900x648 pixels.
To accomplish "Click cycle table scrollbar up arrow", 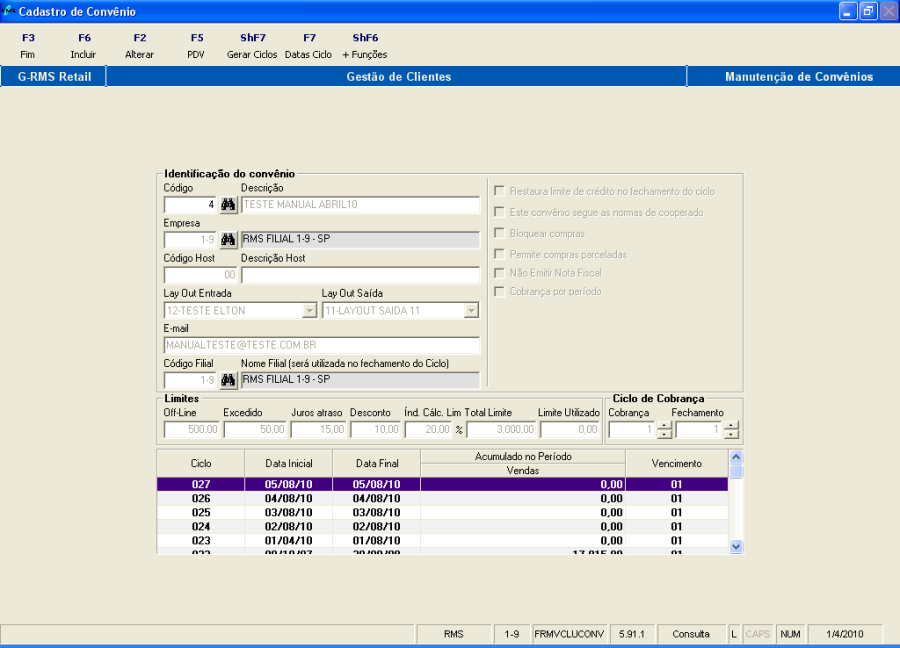I will [736, 457].
